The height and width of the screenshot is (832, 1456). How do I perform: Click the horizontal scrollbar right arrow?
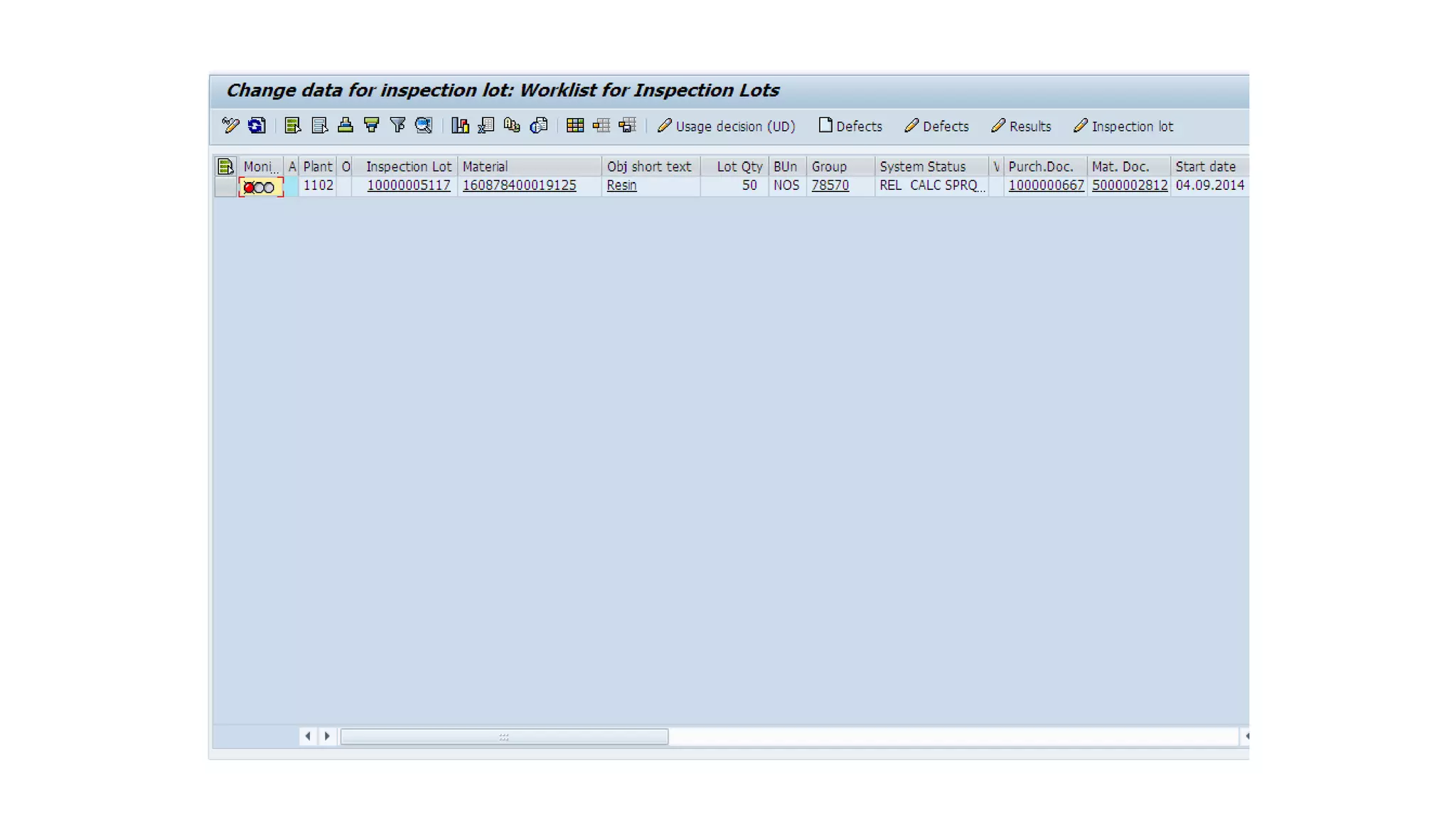coord(327,736)
